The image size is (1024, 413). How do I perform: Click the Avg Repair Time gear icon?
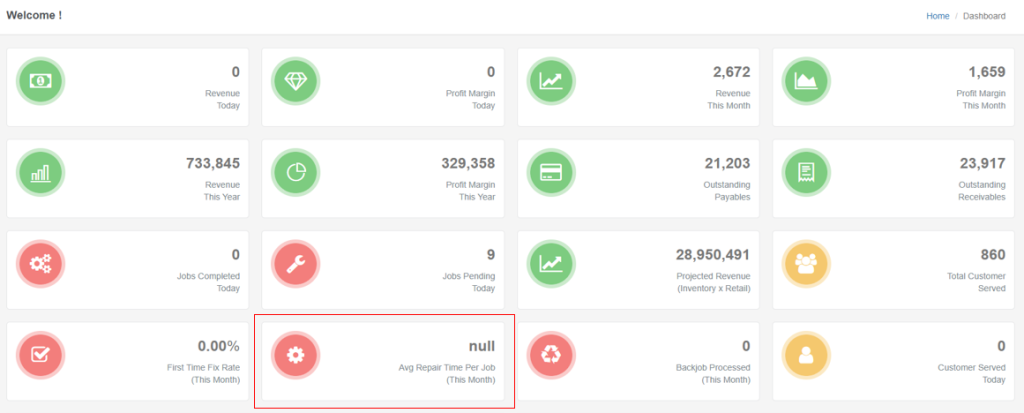pos(296,356)
